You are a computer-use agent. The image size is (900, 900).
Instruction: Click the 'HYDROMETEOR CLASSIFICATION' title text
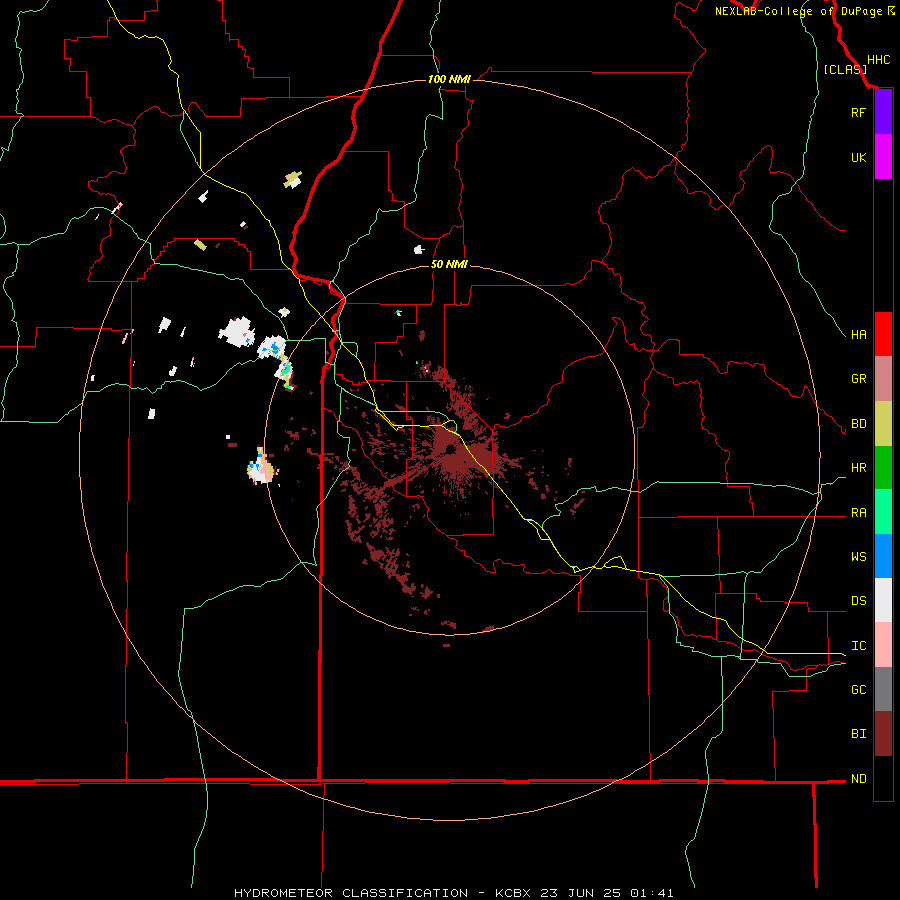(x=351, y=893)
